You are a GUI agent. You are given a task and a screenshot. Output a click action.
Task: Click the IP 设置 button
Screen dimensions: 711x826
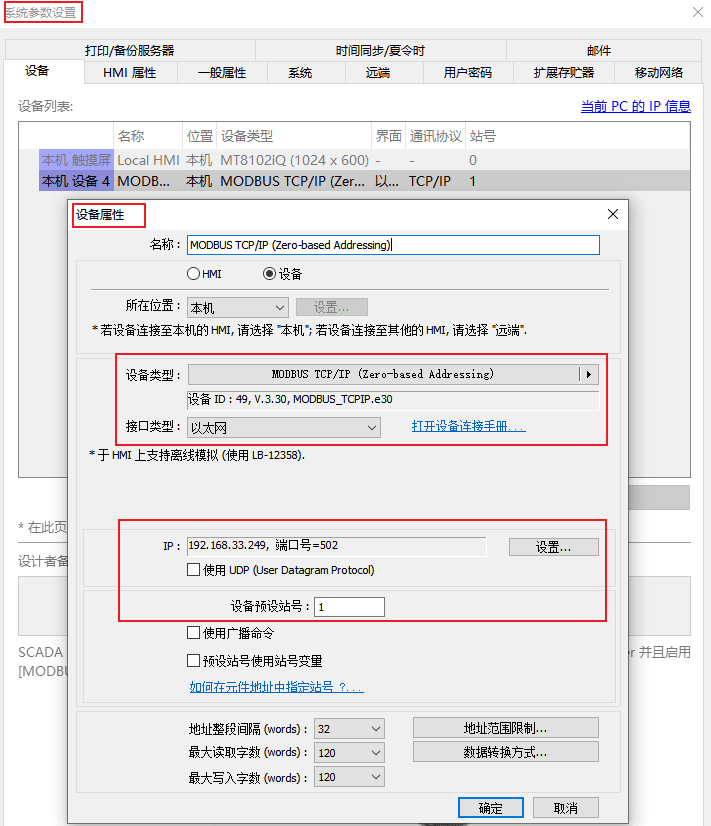[x=553, y=547]
